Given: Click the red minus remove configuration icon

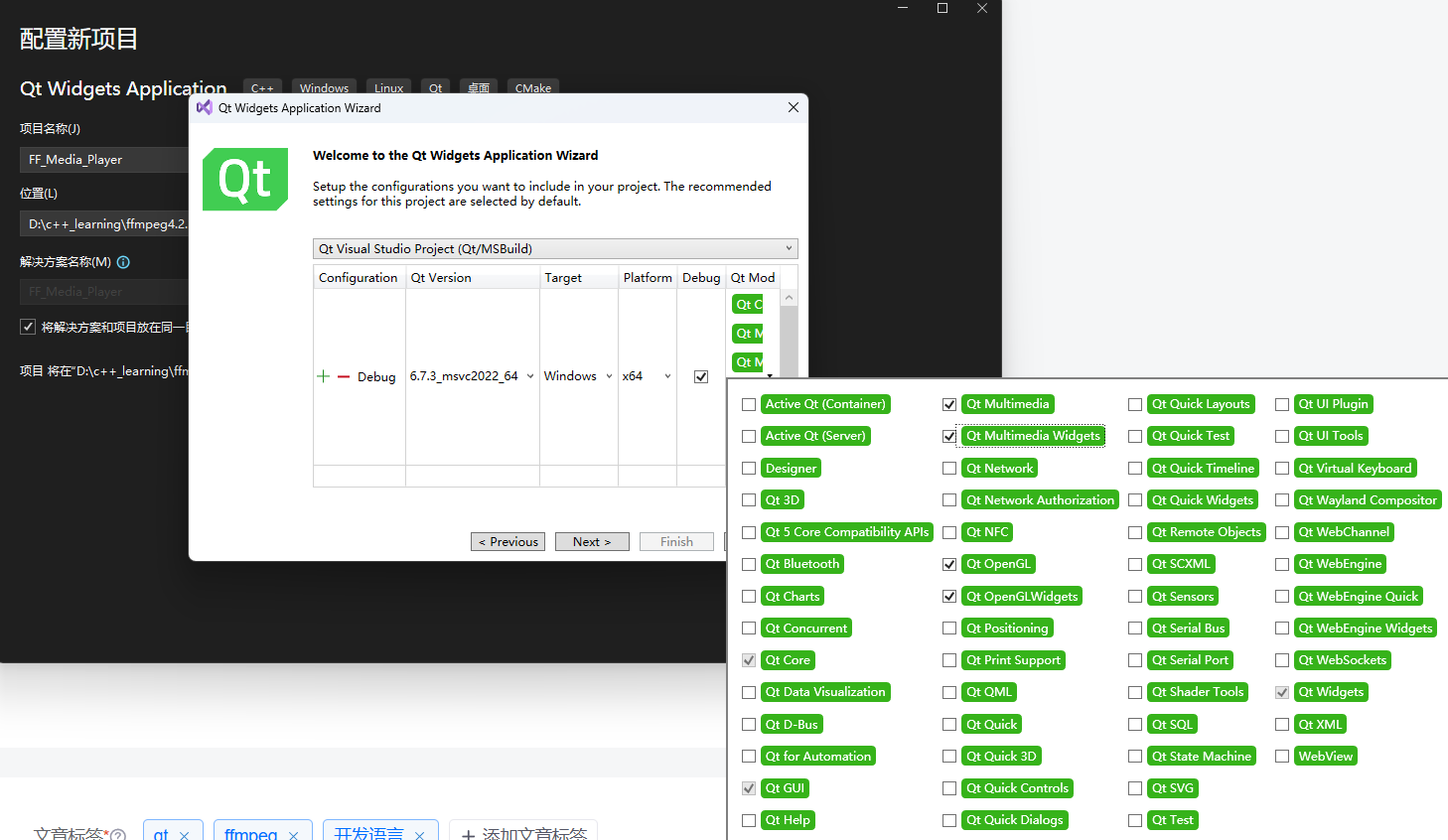Looking at the screenshot, I should pyautogui.click(x=344, y=377).
